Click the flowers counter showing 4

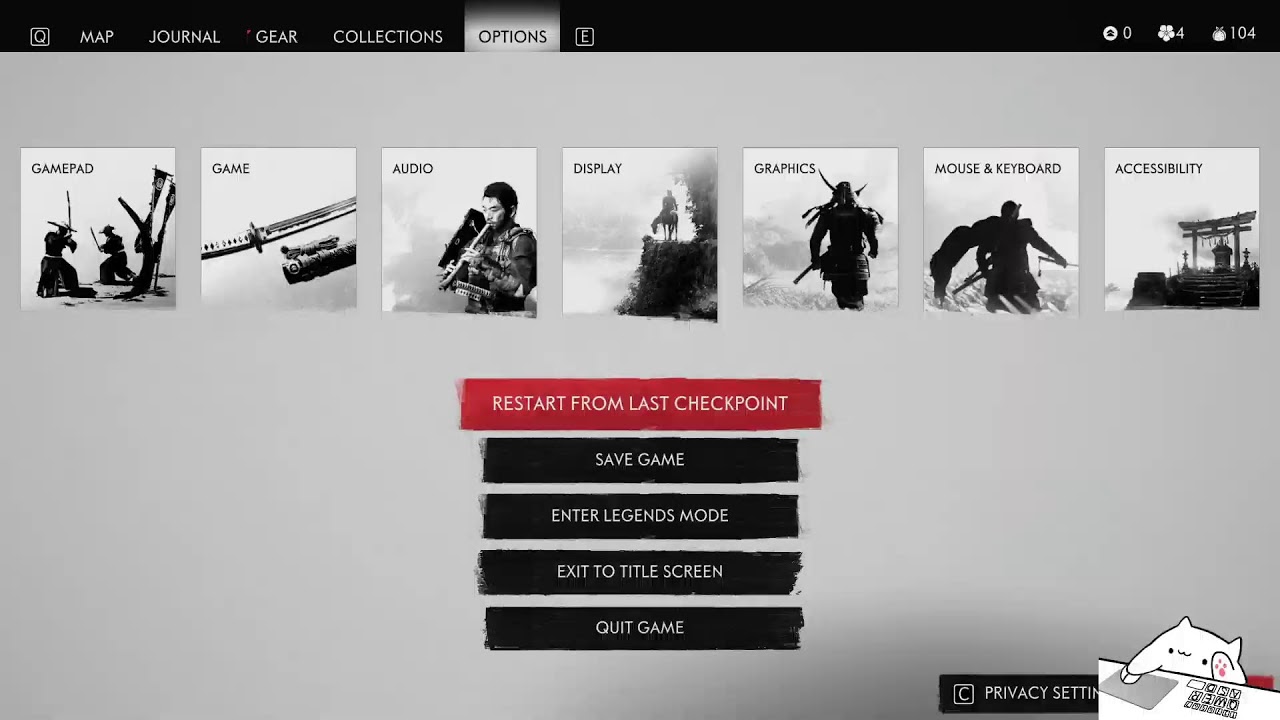(1171, 33)
